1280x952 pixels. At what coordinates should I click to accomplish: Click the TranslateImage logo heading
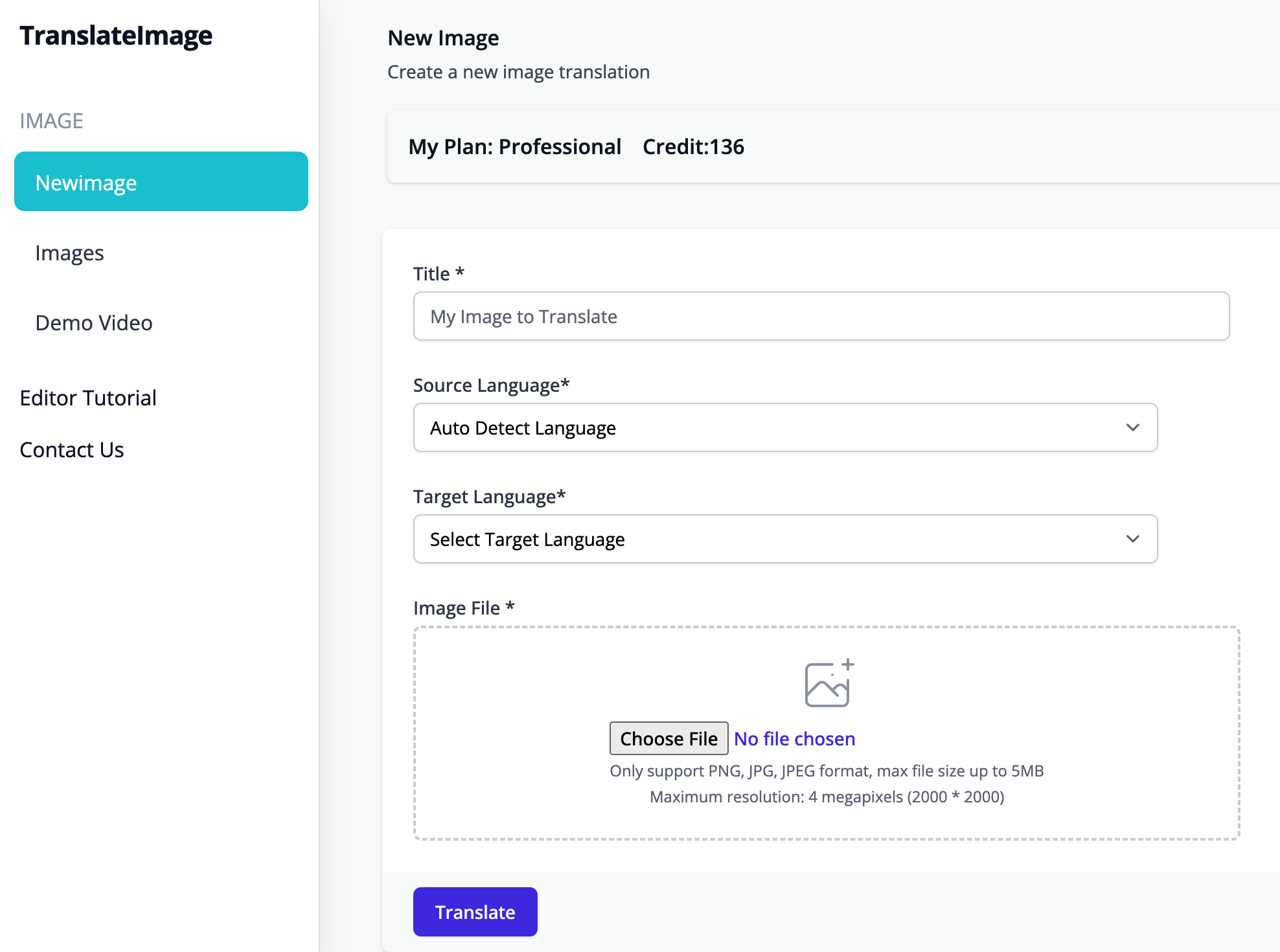(116, 36)
